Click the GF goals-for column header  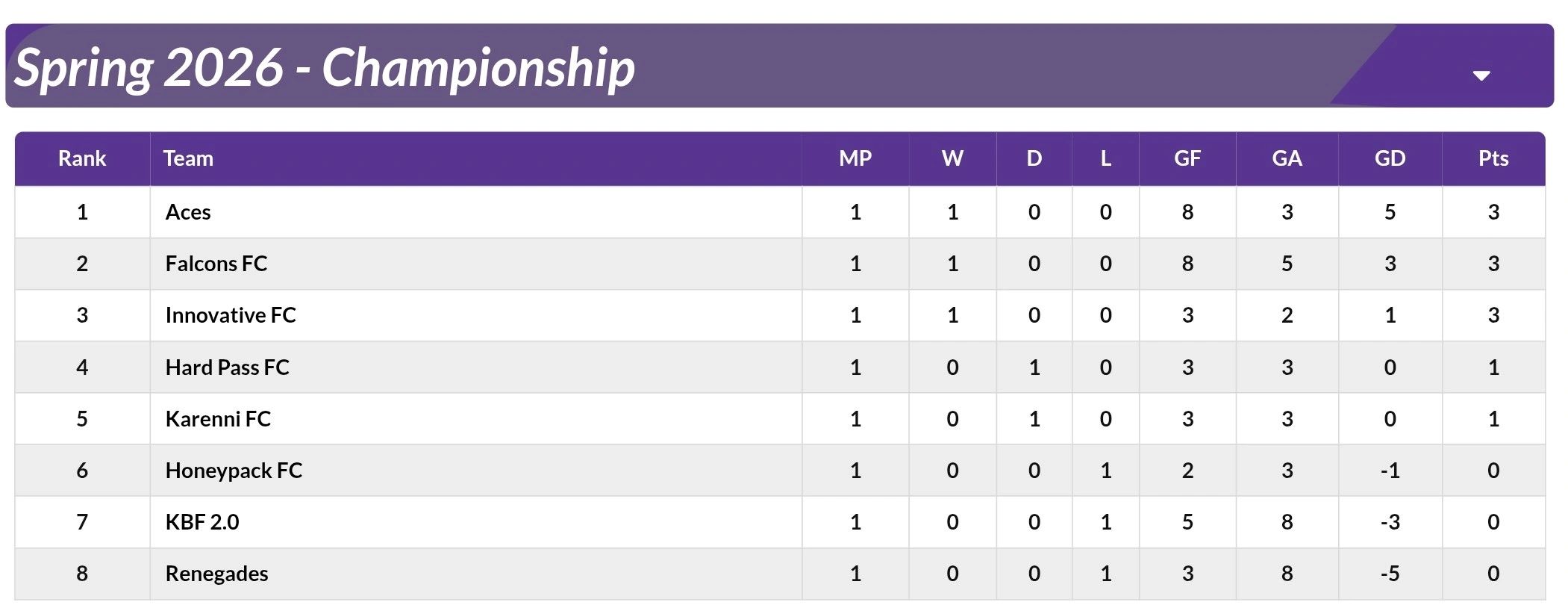pos(1187,158)
